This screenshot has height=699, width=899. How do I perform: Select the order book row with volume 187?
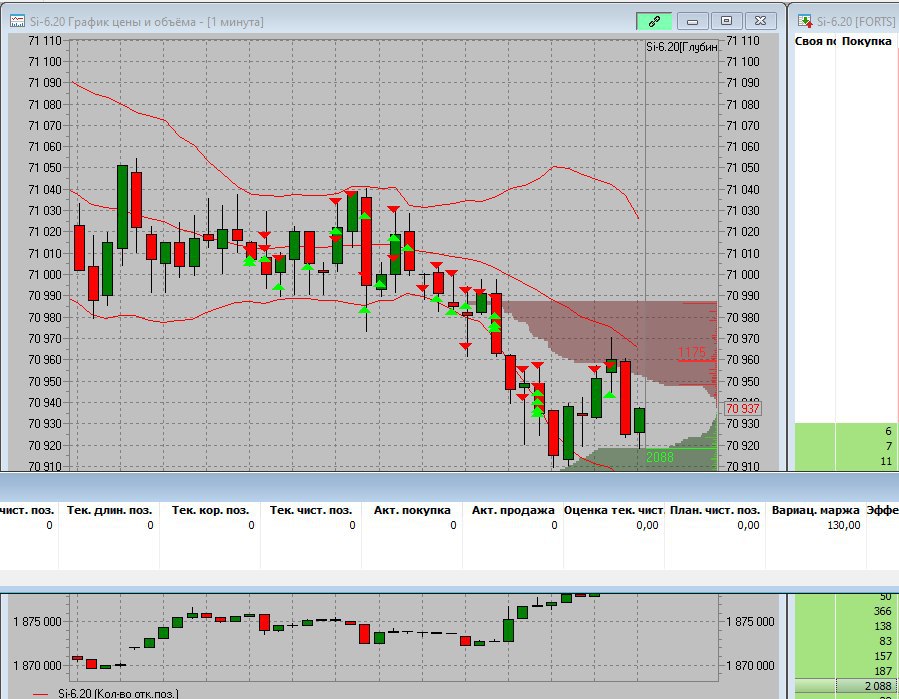[x=844, y=671]
